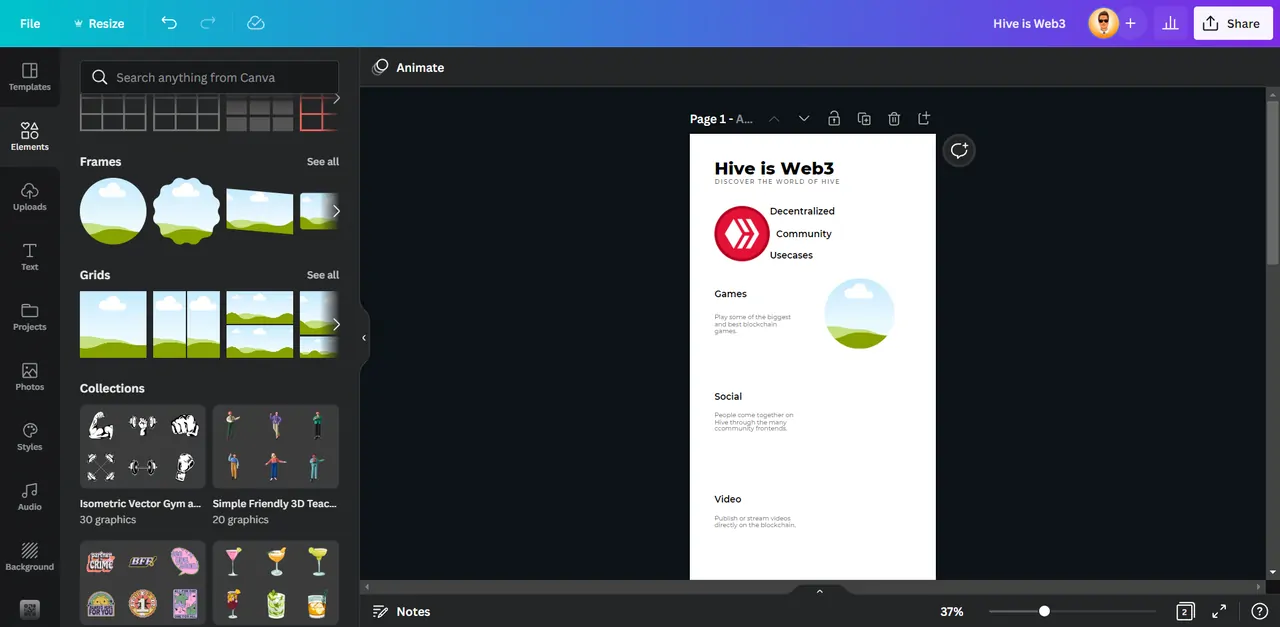Add collaborator with plus icon
This screenshot has height=627, width=1280.
[x=1131, y=23]
